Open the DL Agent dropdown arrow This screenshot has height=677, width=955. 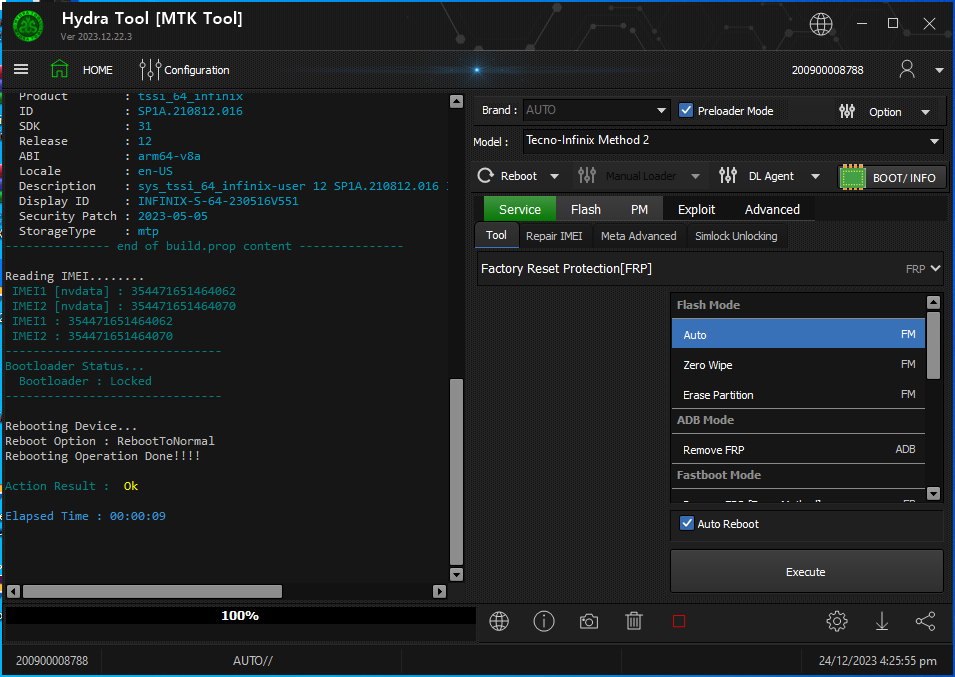click(816, 177)
